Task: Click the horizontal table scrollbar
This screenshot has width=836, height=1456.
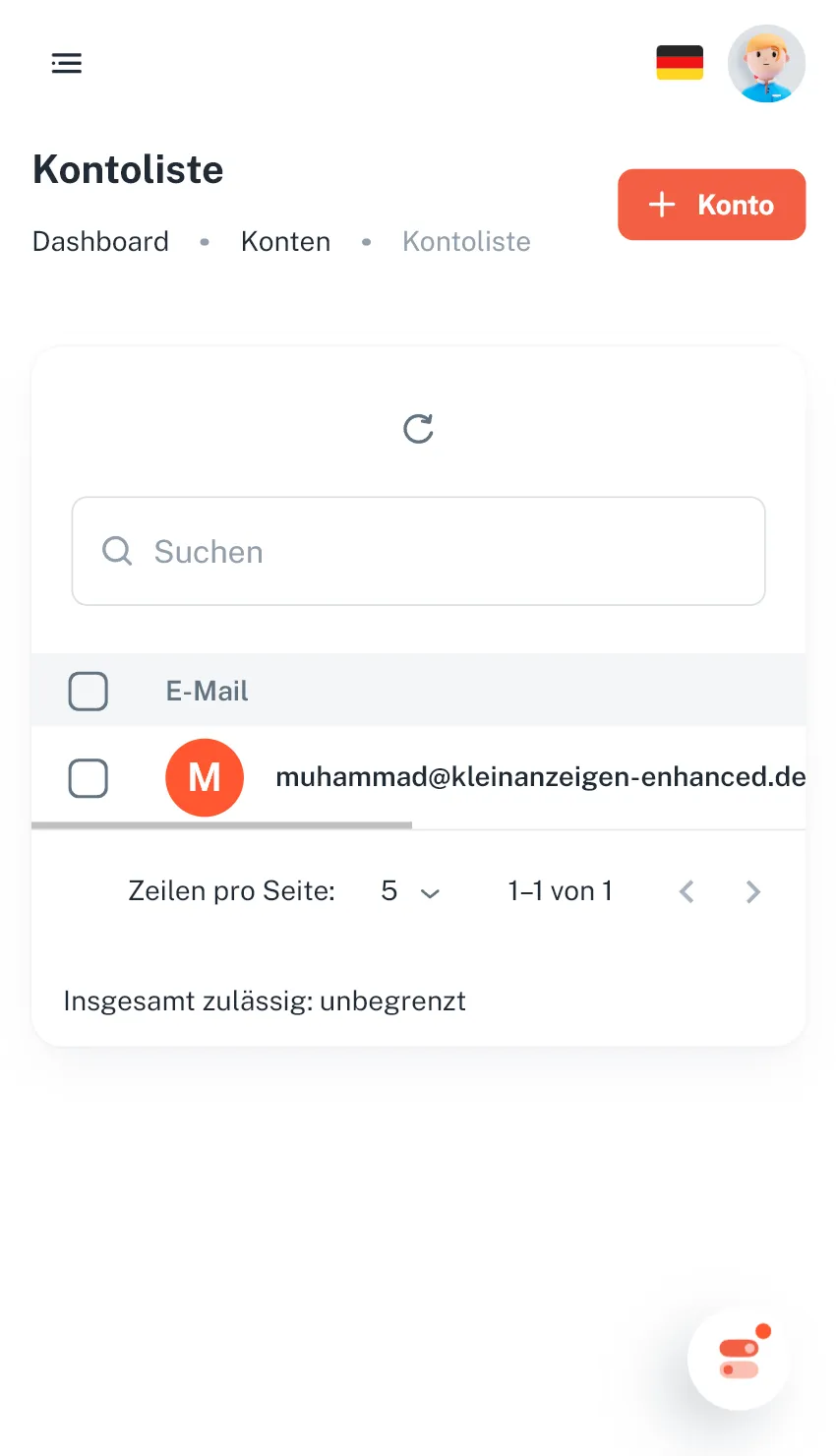Action: tap(222, 825)
